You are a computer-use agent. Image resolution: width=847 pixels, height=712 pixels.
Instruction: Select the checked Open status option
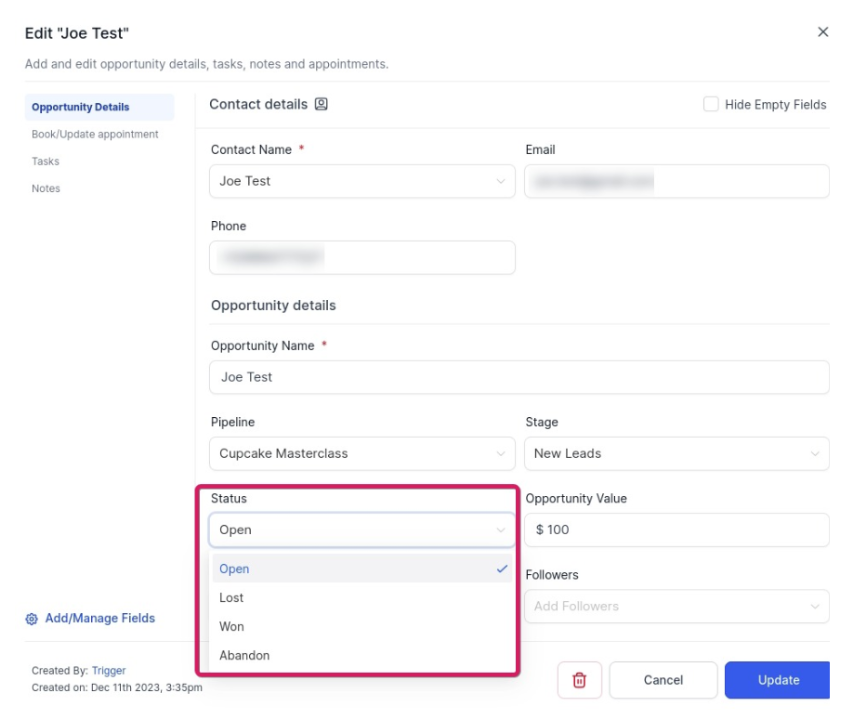tap(235, 569)
